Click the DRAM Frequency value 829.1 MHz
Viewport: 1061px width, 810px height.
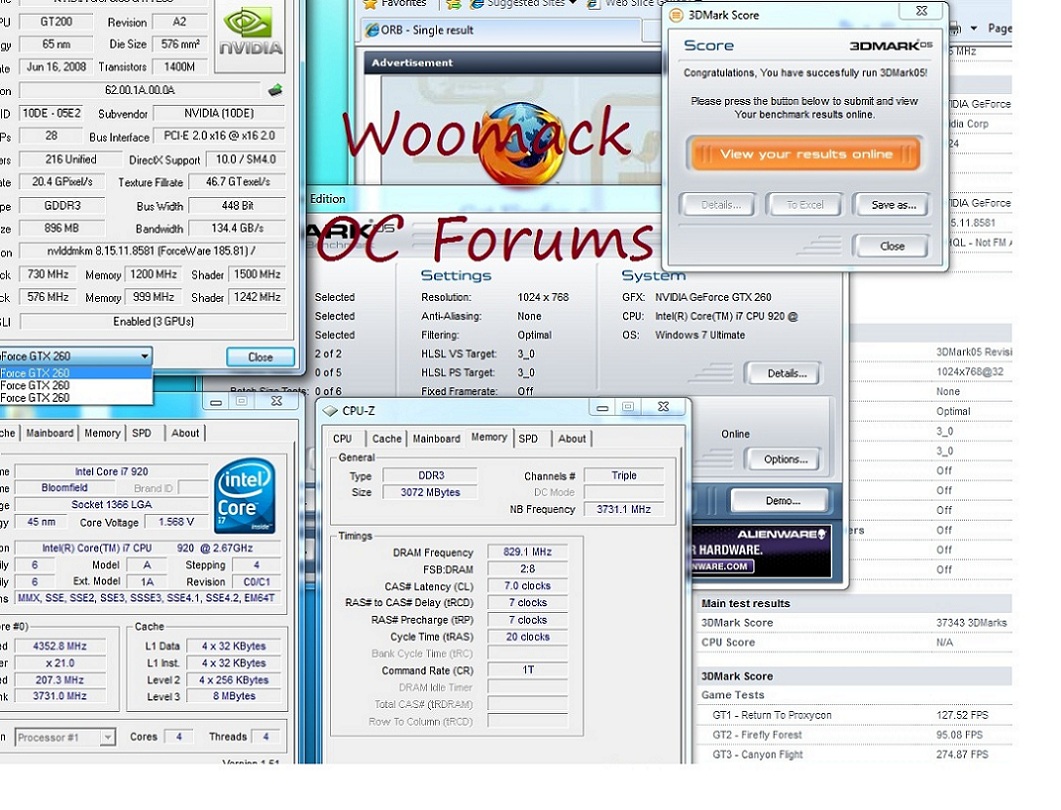click(x=527, y=552)
